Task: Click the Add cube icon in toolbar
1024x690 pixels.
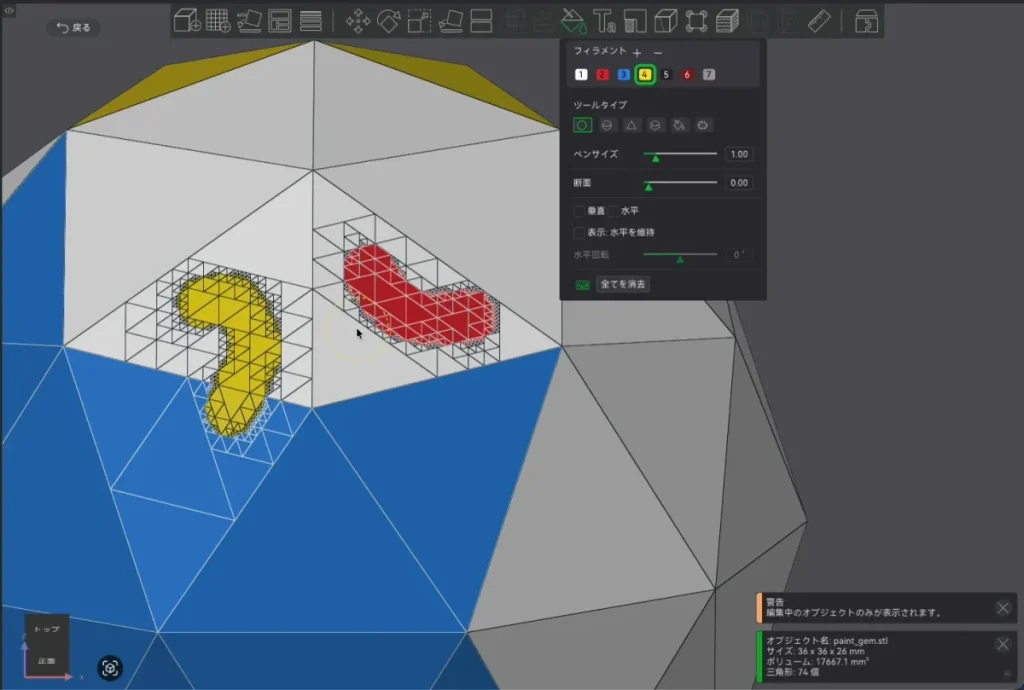Action: (x=187, y=21)
